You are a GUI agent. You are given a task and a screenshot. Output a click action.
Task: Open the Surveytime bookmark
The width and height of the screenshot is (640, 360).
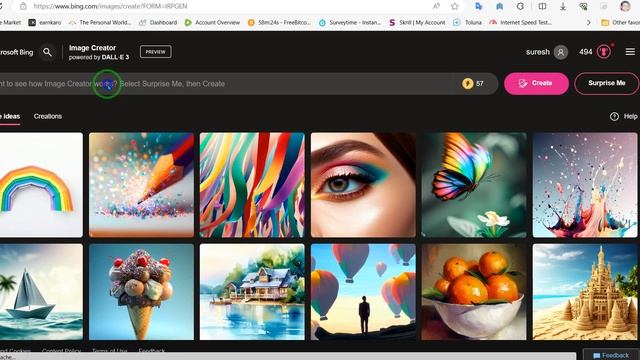(350, 22)
